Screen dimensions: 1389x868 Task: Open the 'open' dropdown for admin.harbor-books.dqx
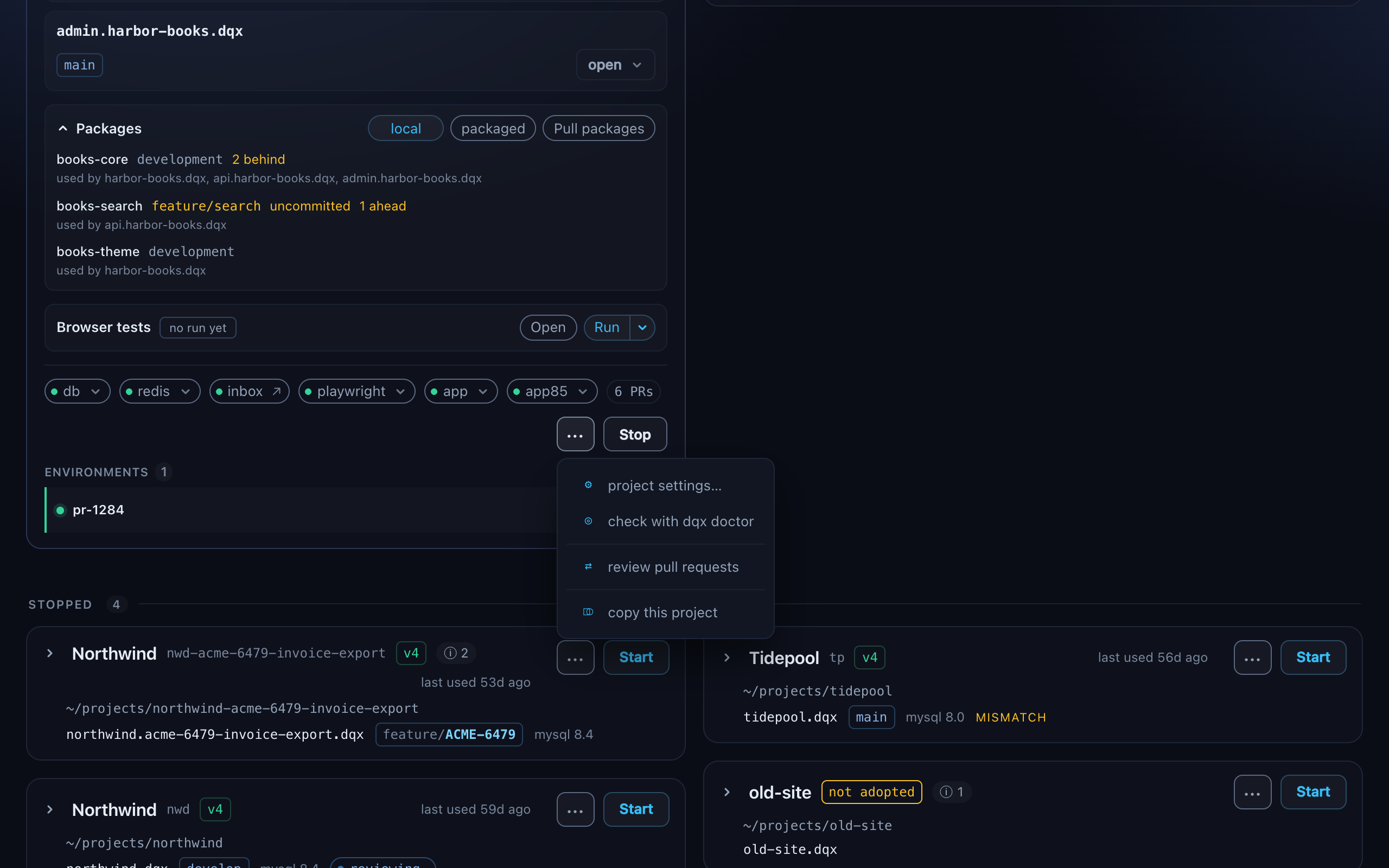615,65
